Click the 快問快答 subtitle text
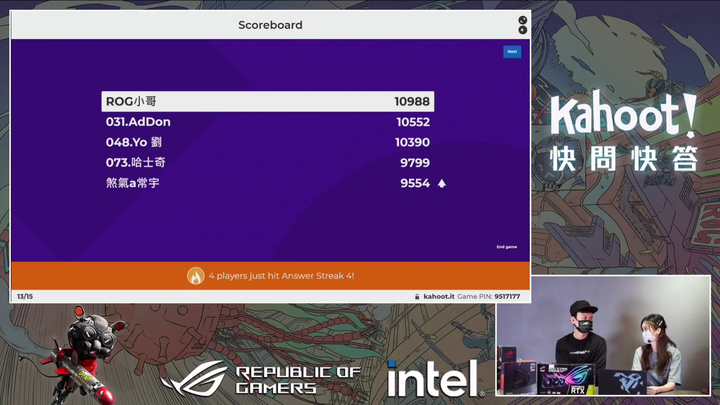The width and height of the screenshot is (720, 405). click(624, 159)
